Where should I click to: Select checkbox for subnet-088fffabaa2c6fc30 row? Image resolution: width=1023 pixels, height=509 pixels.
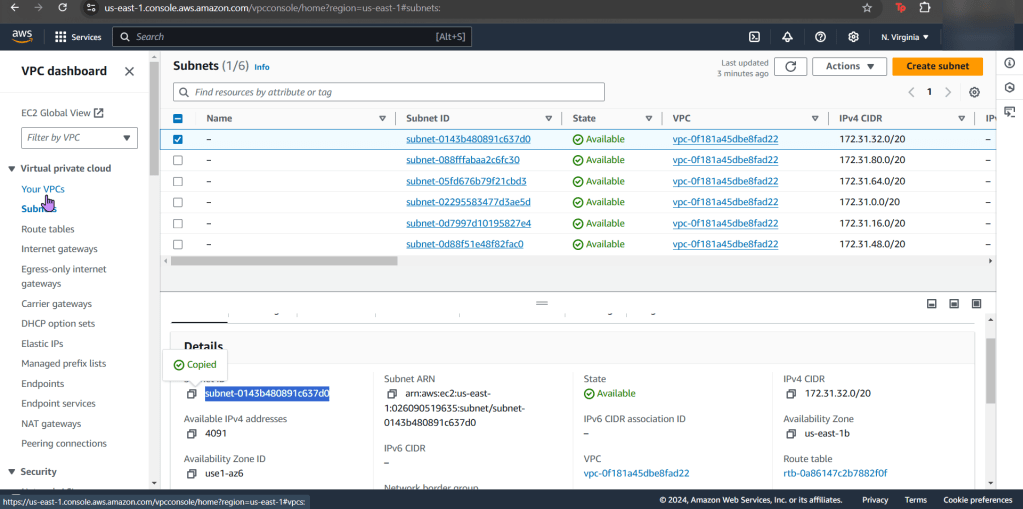[x=178, y=160]
